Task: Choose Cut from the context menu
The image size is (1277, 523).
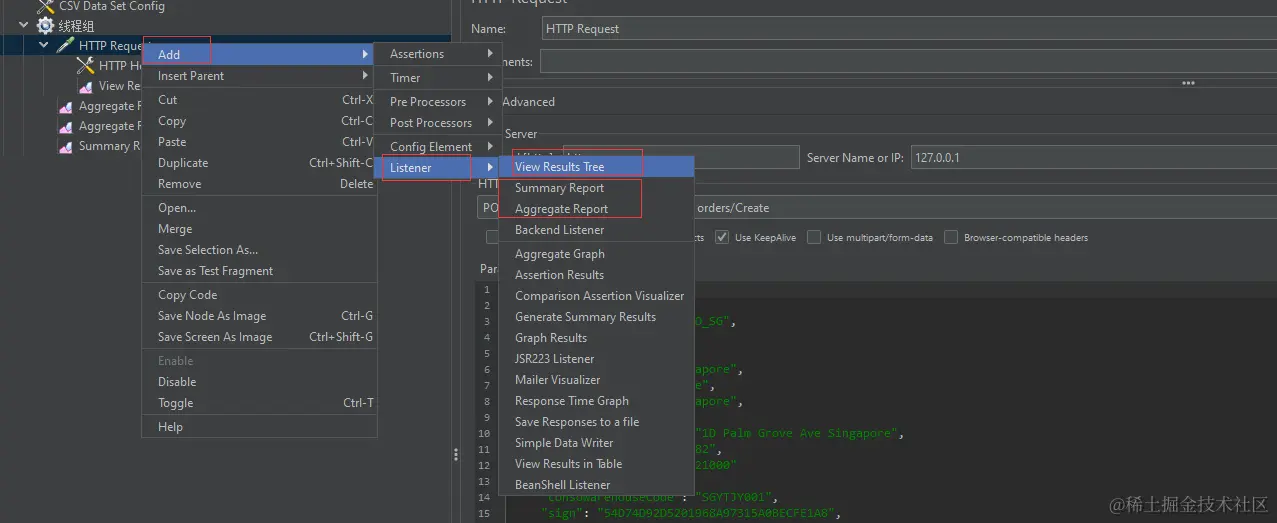Action: (x=258, y=100)
